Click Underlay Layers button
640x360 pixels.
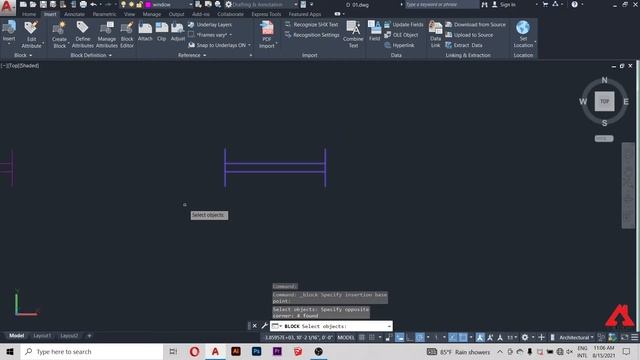point(210,24)
